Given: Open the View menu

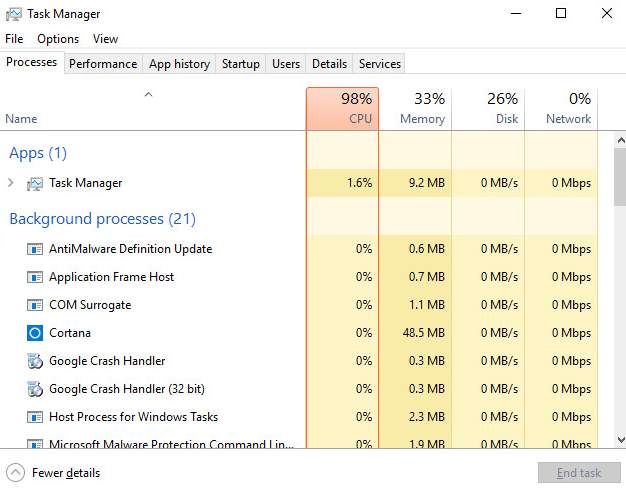Looking at the screenshot, I should (x=105, y=39).
